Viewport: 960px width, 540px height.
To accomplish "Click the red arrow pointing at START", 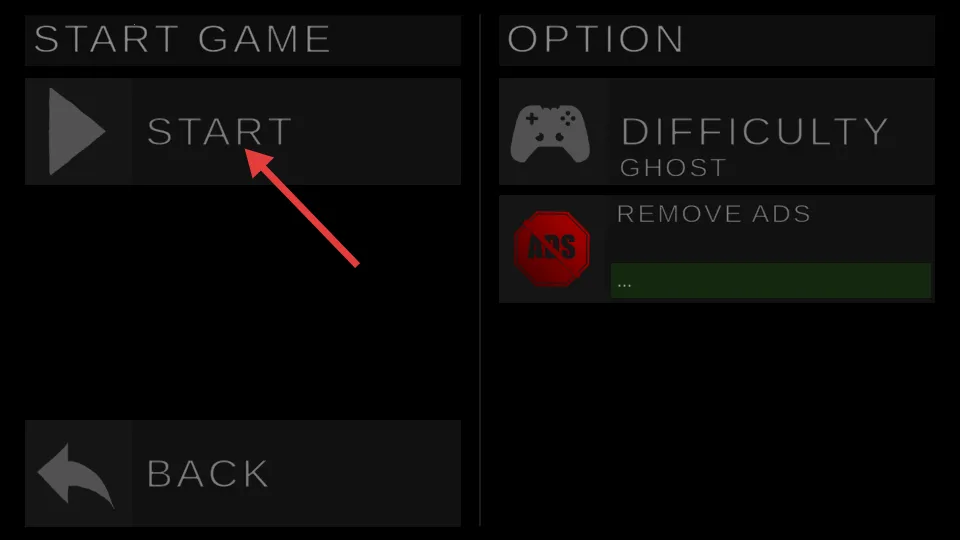I will pos(302,208).
